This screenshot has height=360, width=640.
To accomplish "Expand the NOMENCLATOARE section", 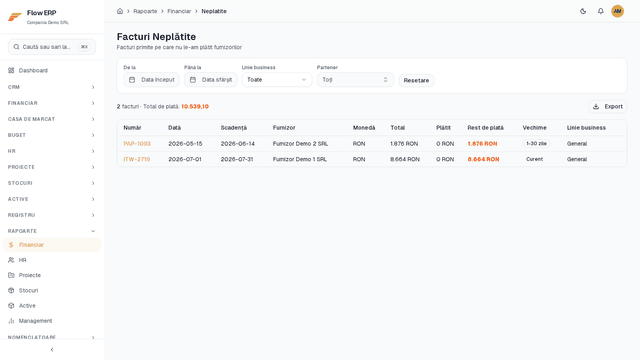I will point(52,338).
